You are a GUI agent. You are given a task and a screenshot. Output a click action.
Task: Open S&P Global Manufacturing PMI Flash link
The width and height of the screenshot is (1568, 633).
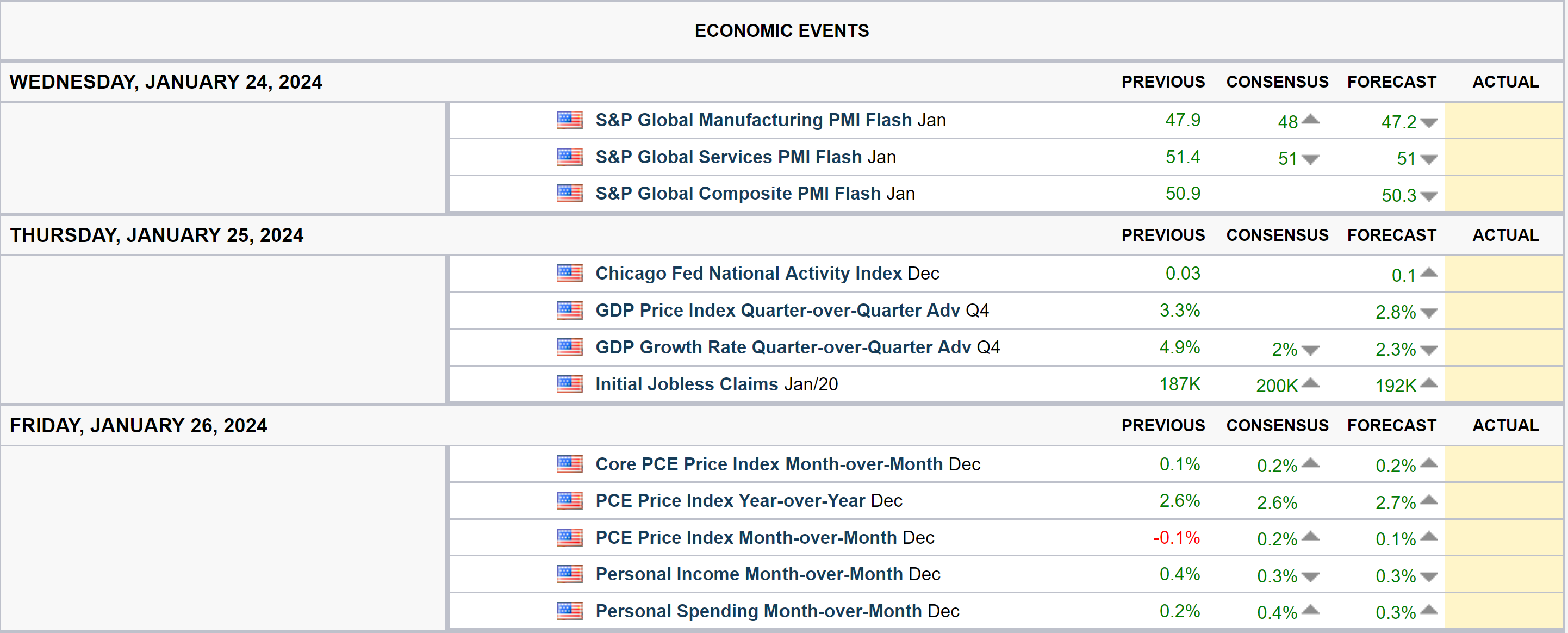753,120
